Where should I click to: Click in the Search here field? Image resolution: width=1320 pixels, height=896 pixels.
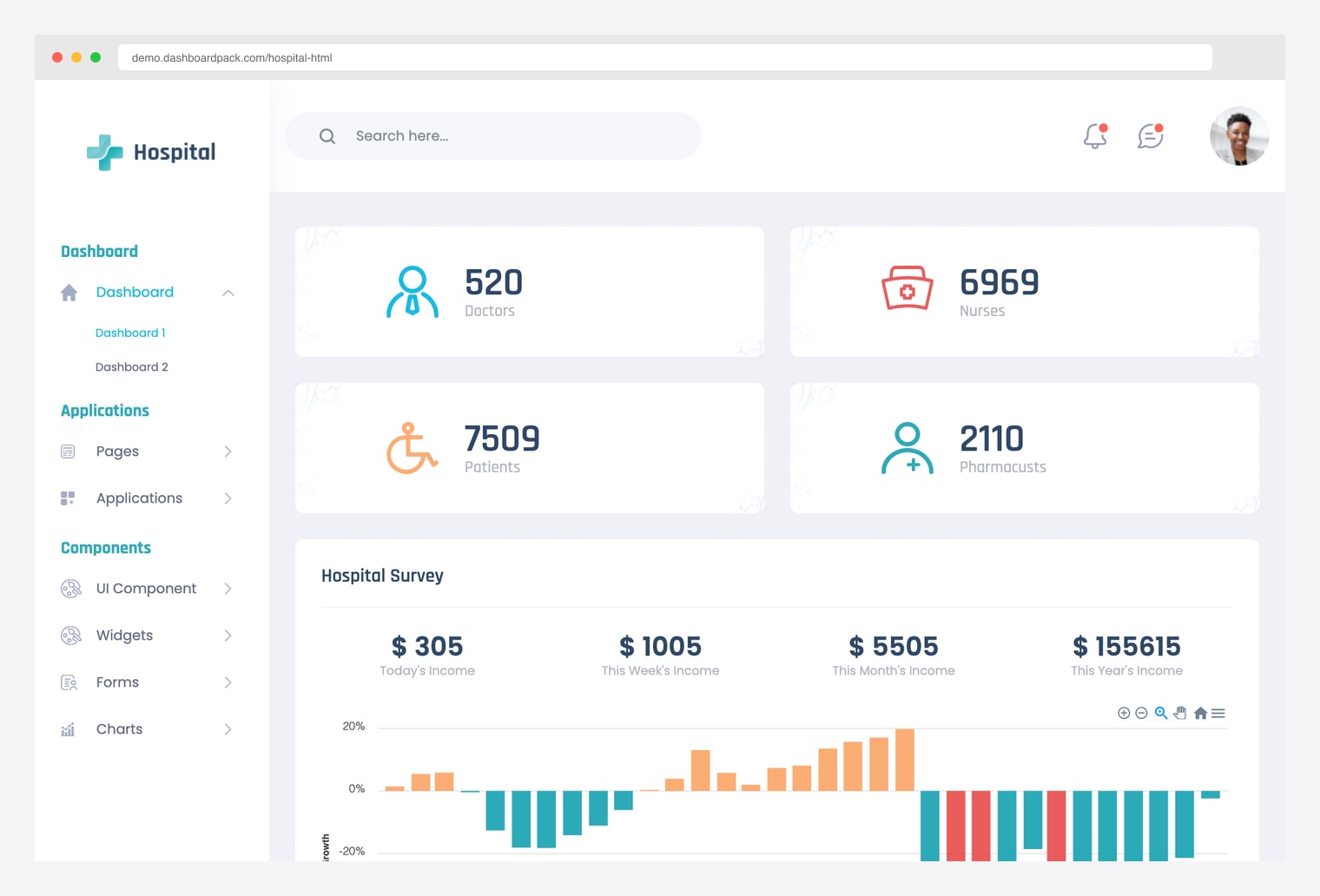(x=493, y=135)
